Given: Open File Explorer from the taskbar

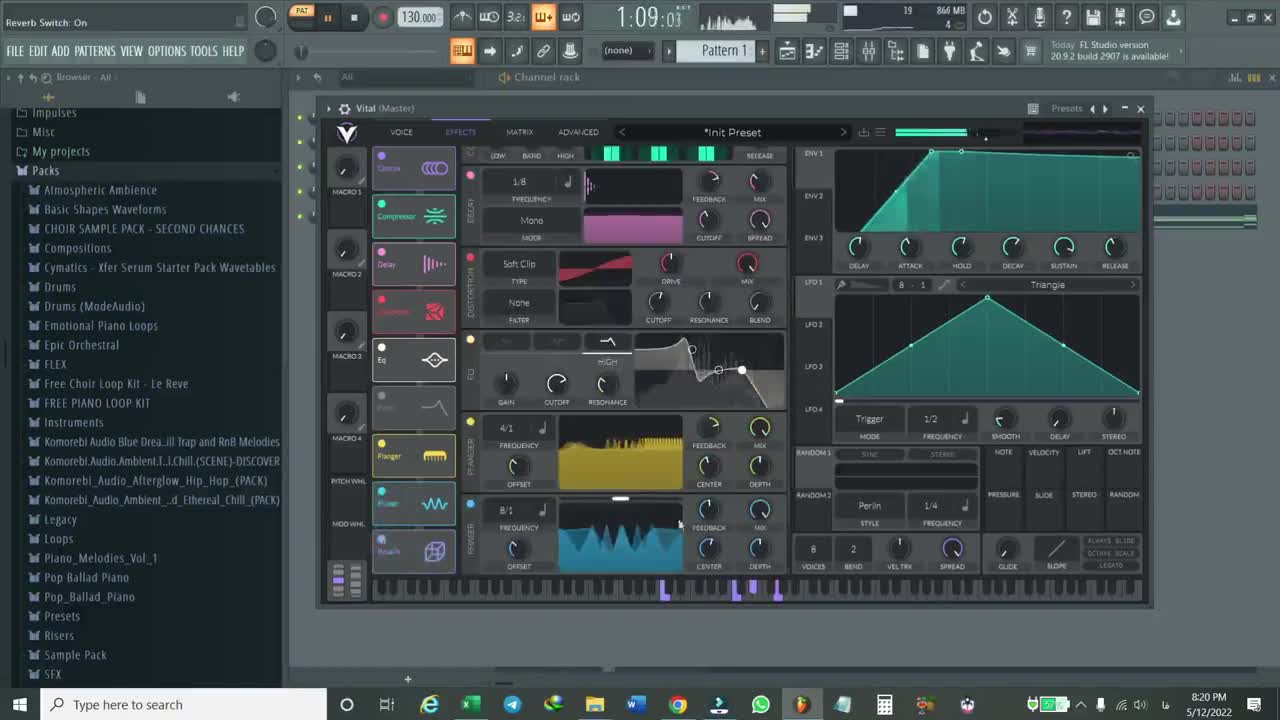Looking at the screenshot, I should coord(594,705).
